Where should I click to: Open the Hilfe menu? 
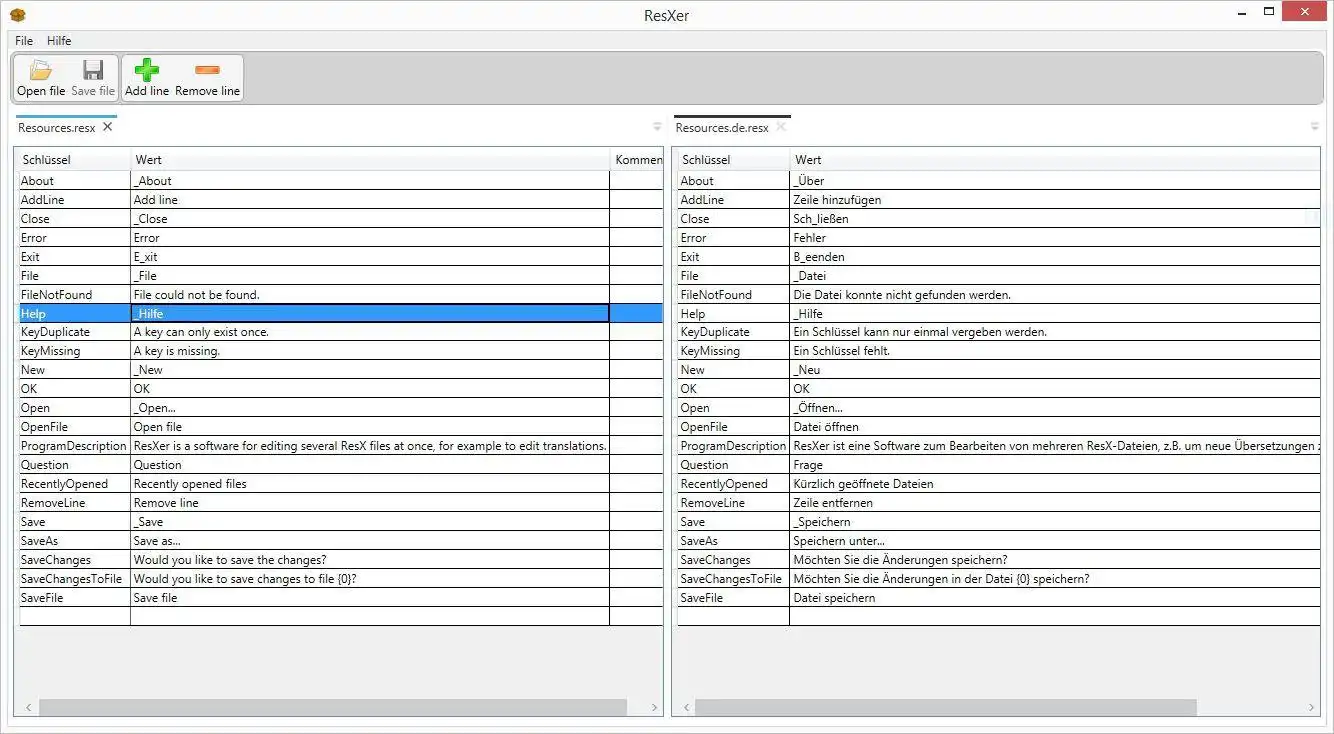click(x=59, y=41)
